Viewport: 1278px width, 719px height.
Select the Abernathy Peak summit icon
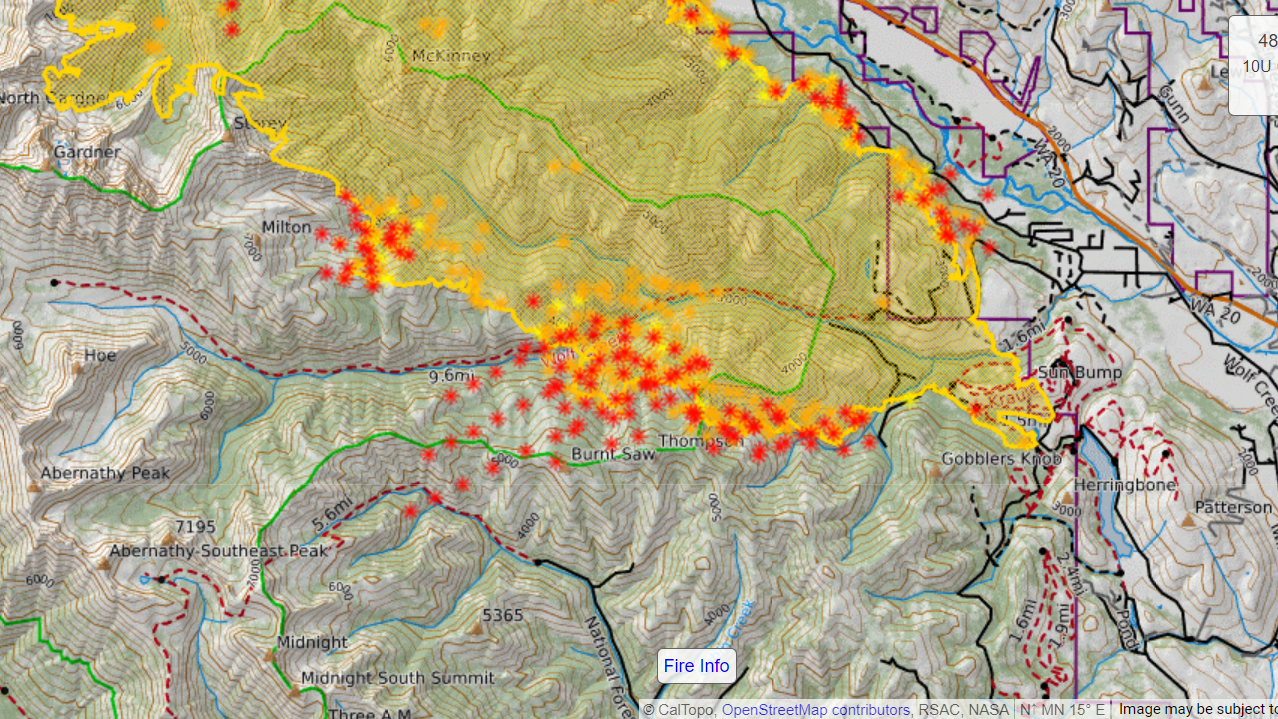[x=35, y=487]
